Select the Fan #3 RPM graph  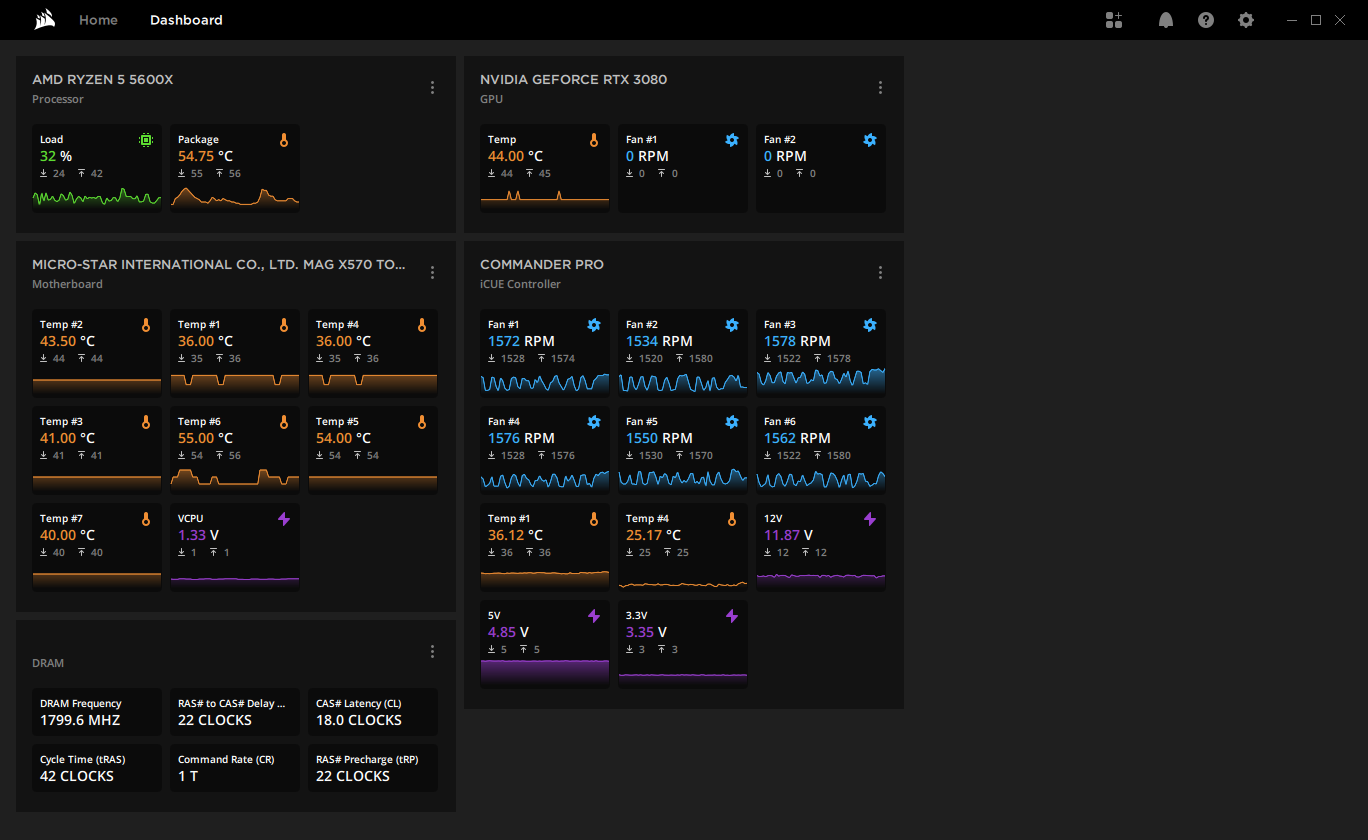[821, 380]
